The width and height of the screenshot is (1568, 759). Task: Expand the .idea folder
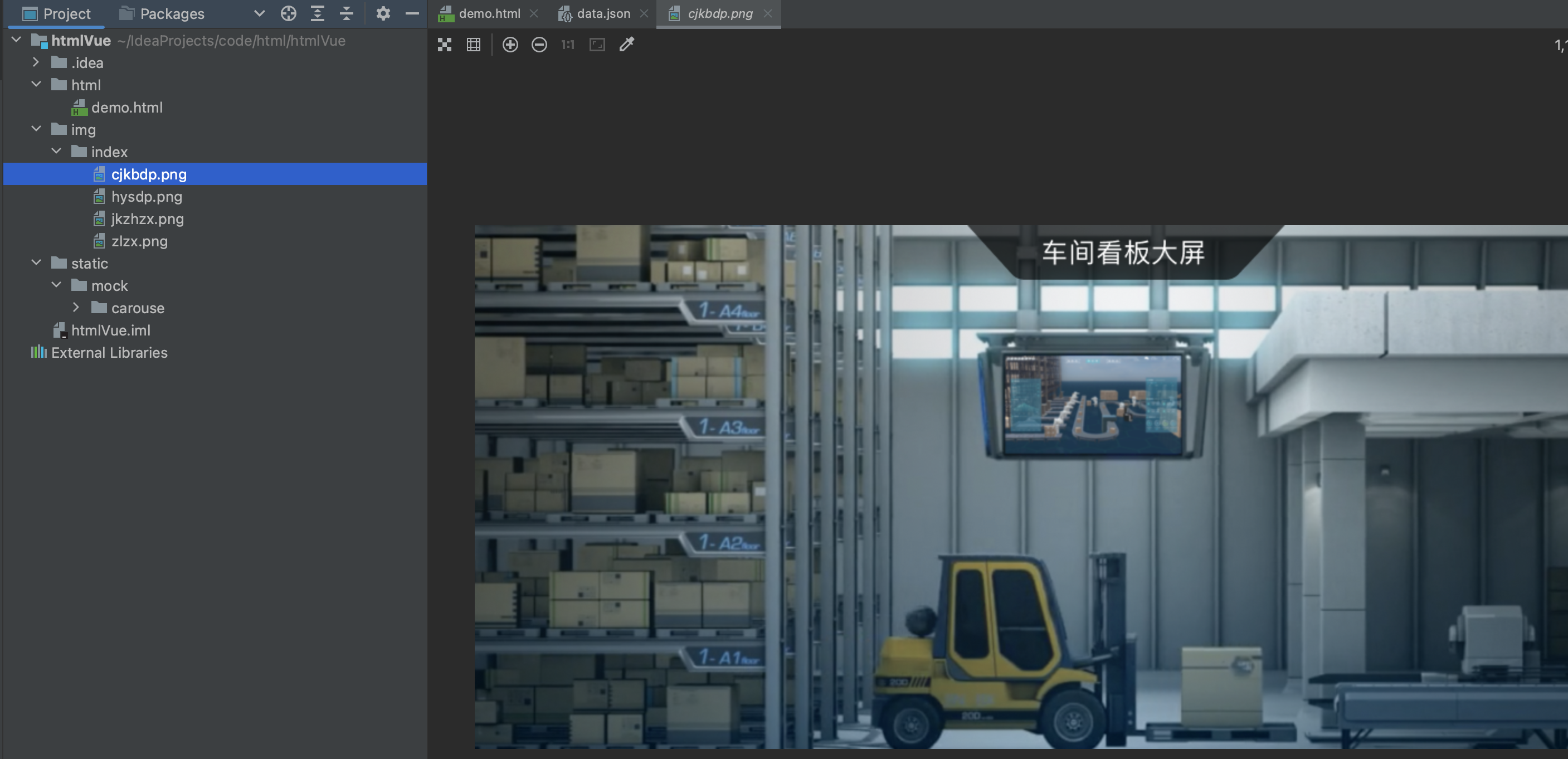click(36, 62)
